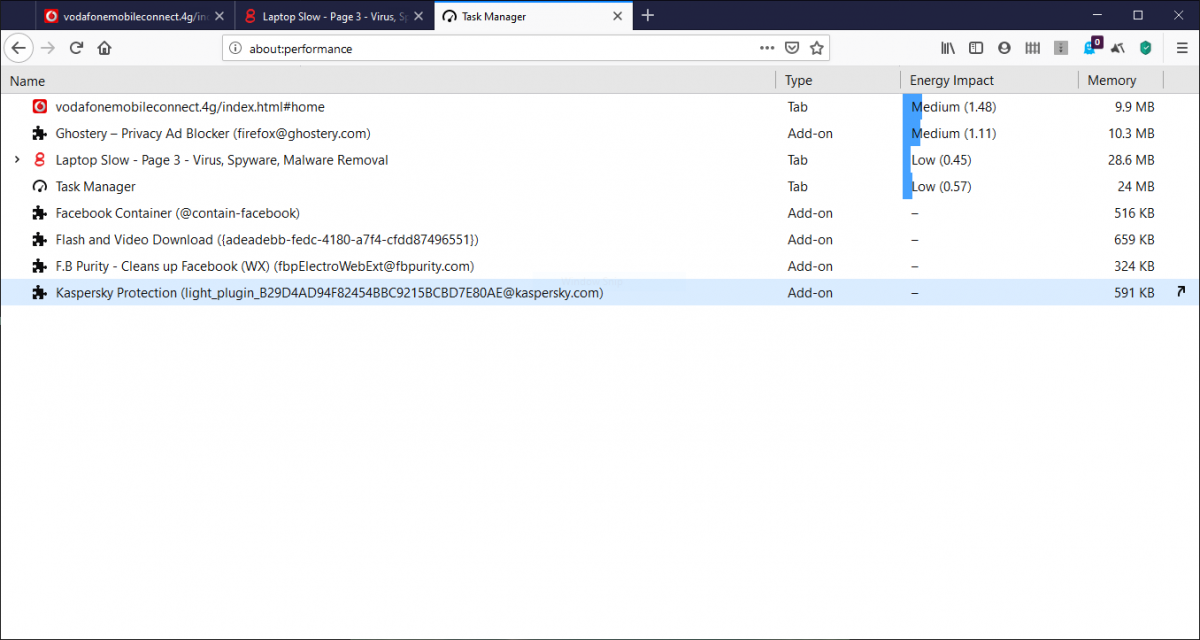The image size is (1200, 640).
Task: Click the 24 MB memory value
Action: pyautogui.click(x=1136, y=186)
